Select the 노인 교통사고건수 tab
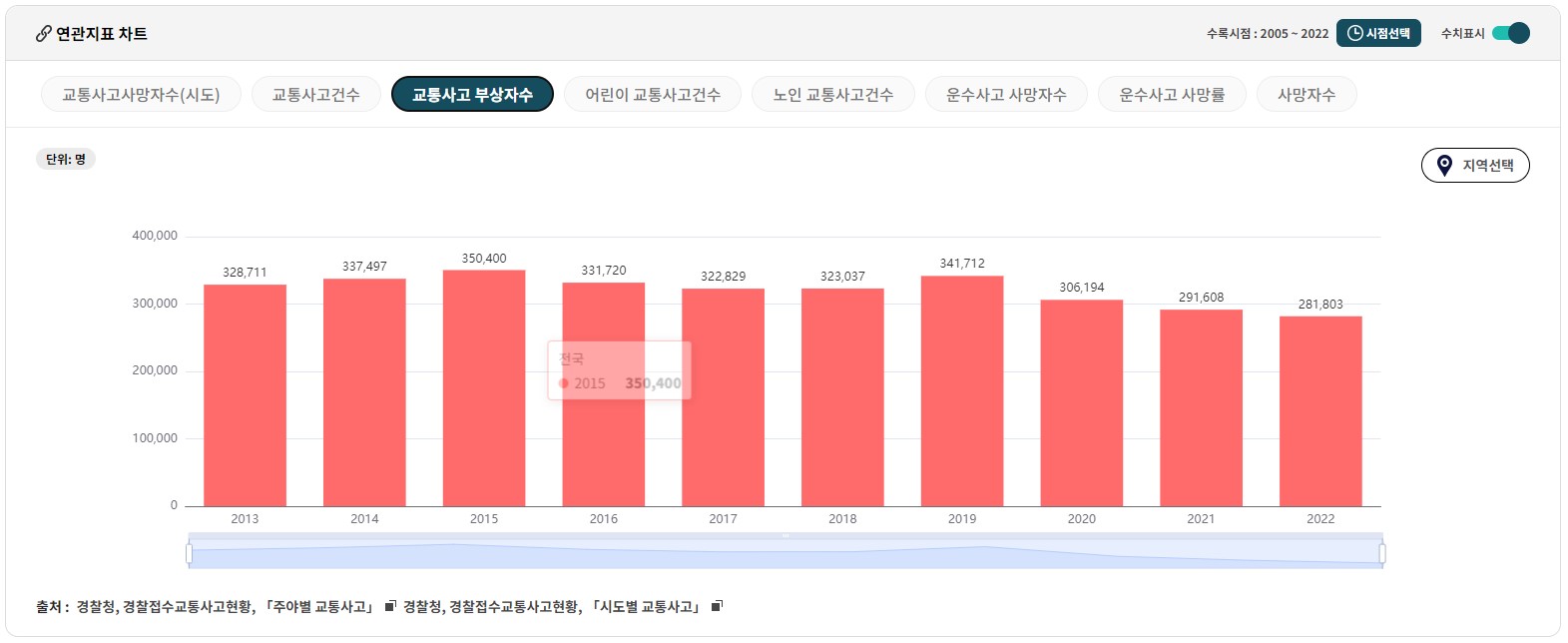The width and height of the screenshot is (1568, 643). point(833,95)
